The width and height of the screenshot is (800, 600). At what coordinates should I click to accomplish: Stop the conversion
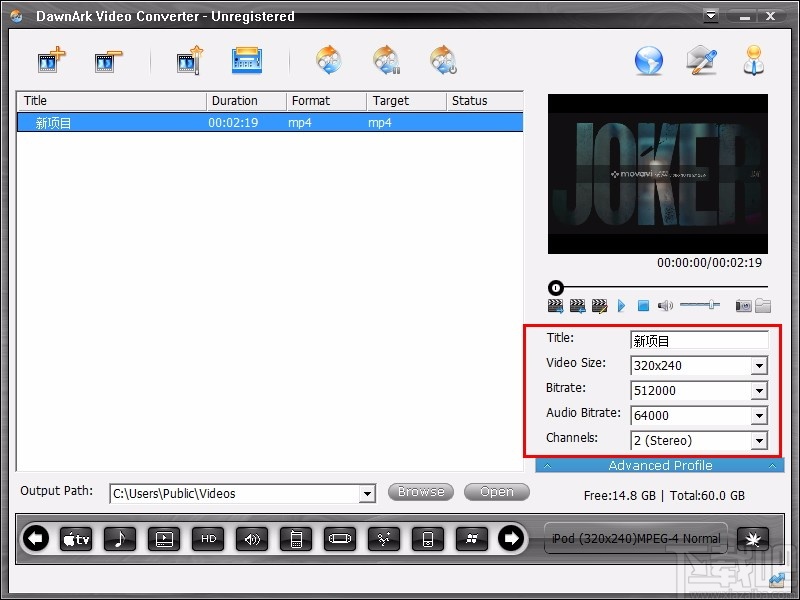(x=443, y=60)
